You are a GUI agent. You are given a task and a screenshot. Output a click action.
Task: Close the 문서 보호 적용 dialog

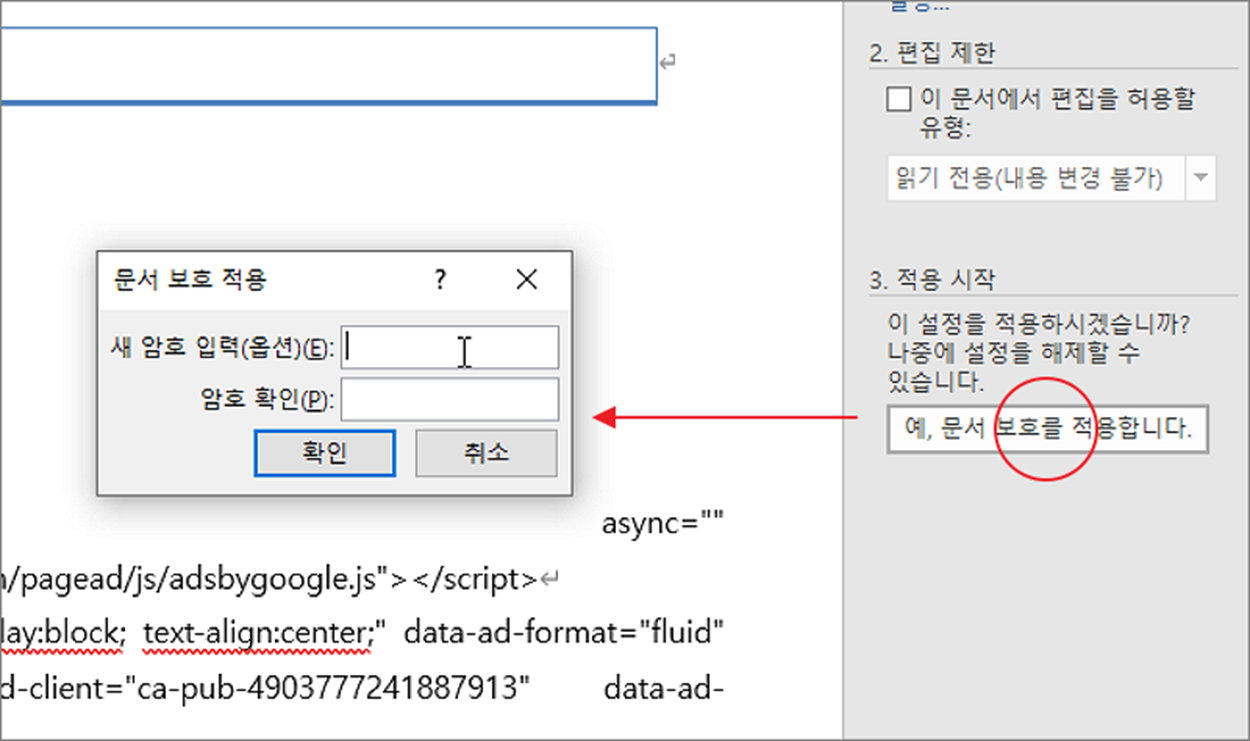point(526,280)
